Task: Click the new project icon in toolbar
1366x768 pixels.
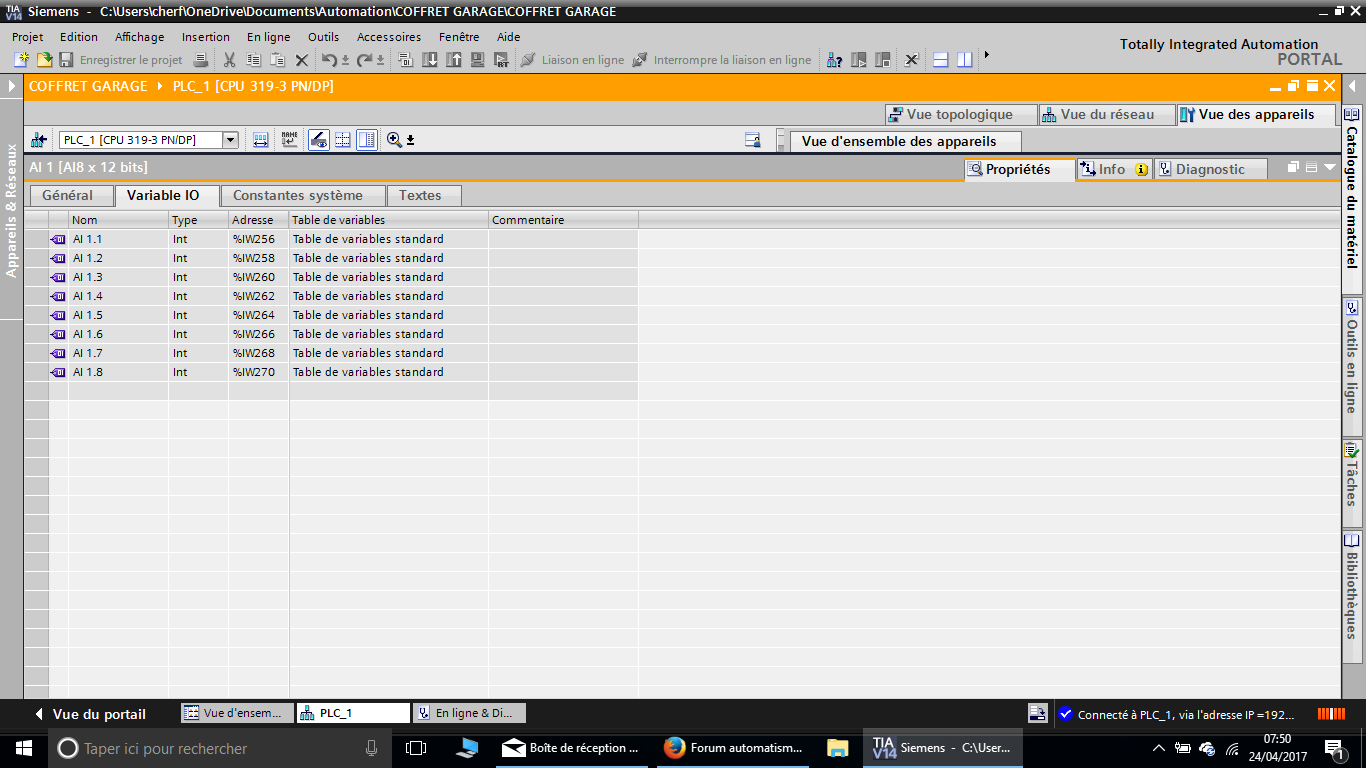Action: coord(21,60)
